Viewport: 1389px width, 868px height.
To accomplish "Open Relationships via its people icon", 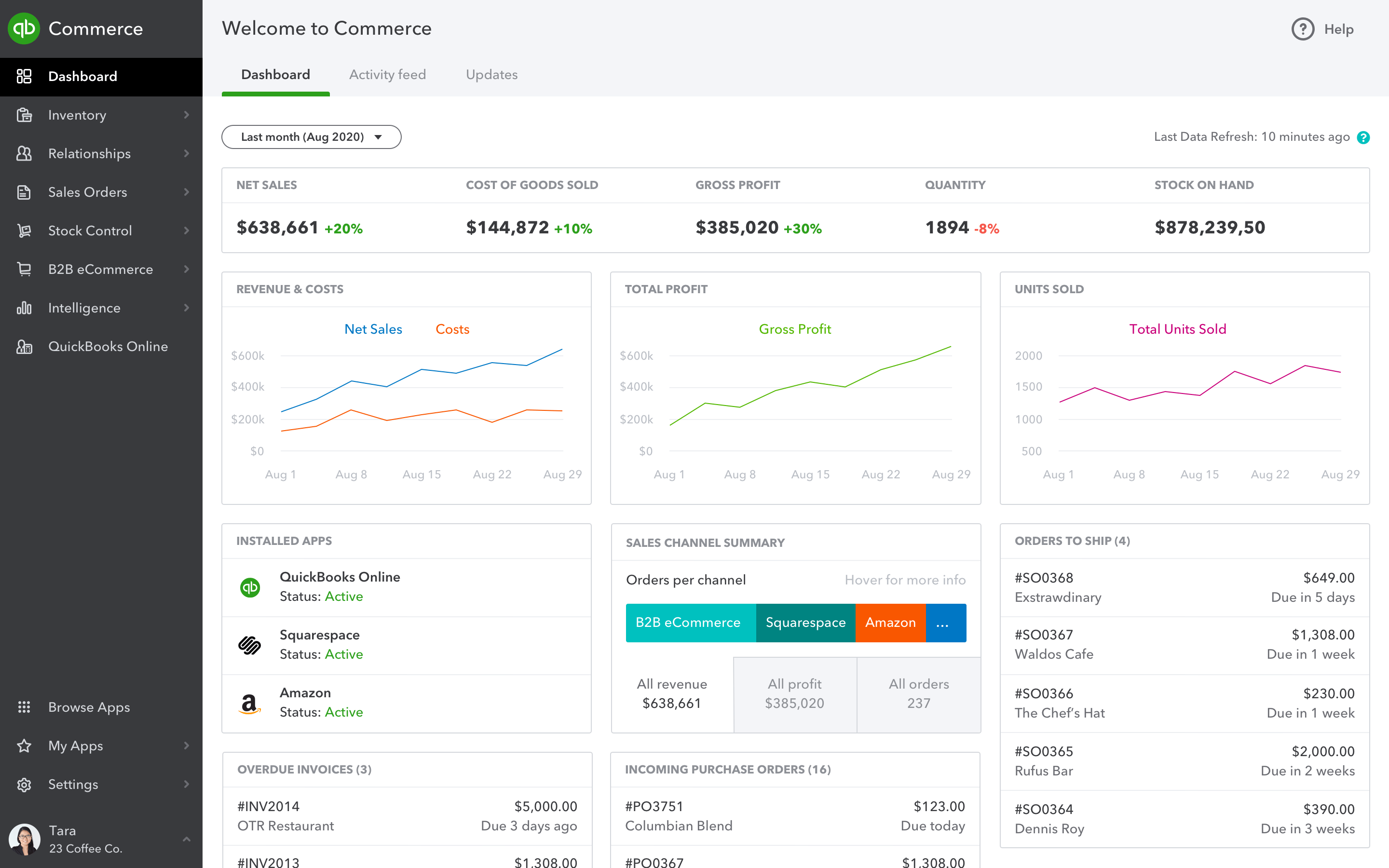I will [25, 153].
